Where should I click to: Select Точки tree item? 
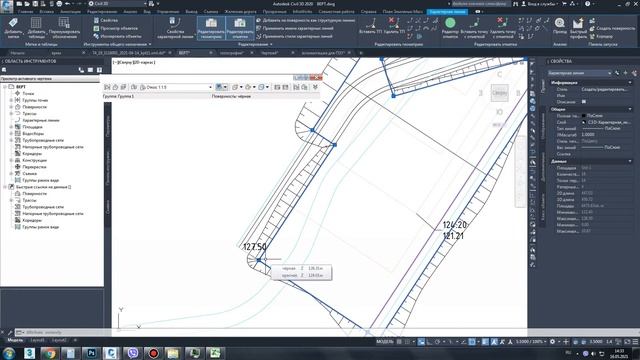tap(28, 93)
